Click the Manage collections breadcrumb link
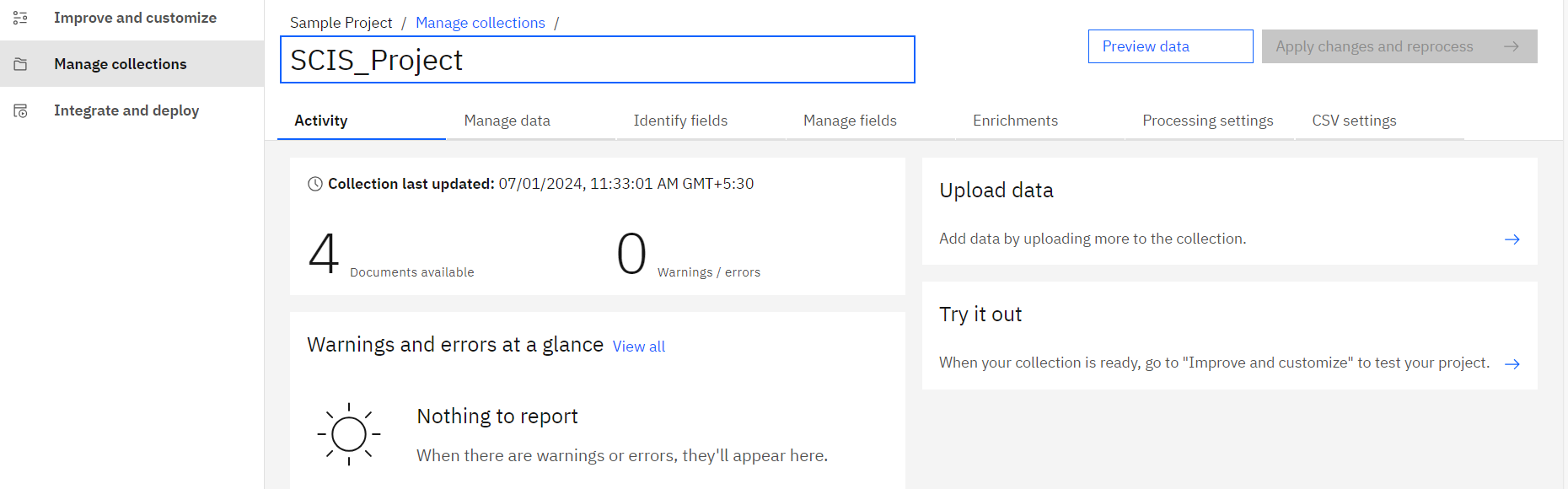This screenshot has height=489, width=1568. [481, 23]
